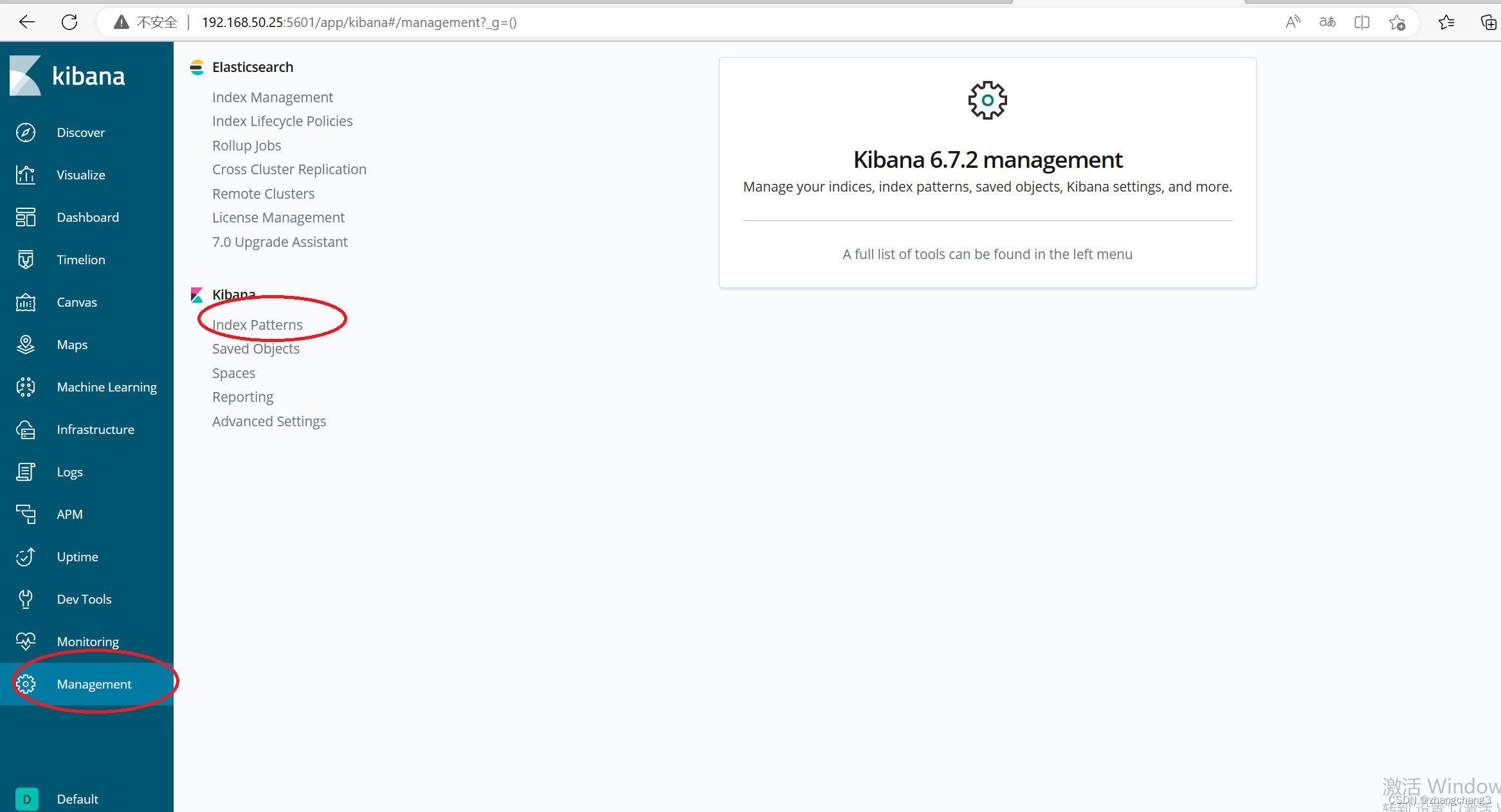Viewport: 1501px width, 812px height.
Task: Click the Logs document icon
Action: point(26,472)
